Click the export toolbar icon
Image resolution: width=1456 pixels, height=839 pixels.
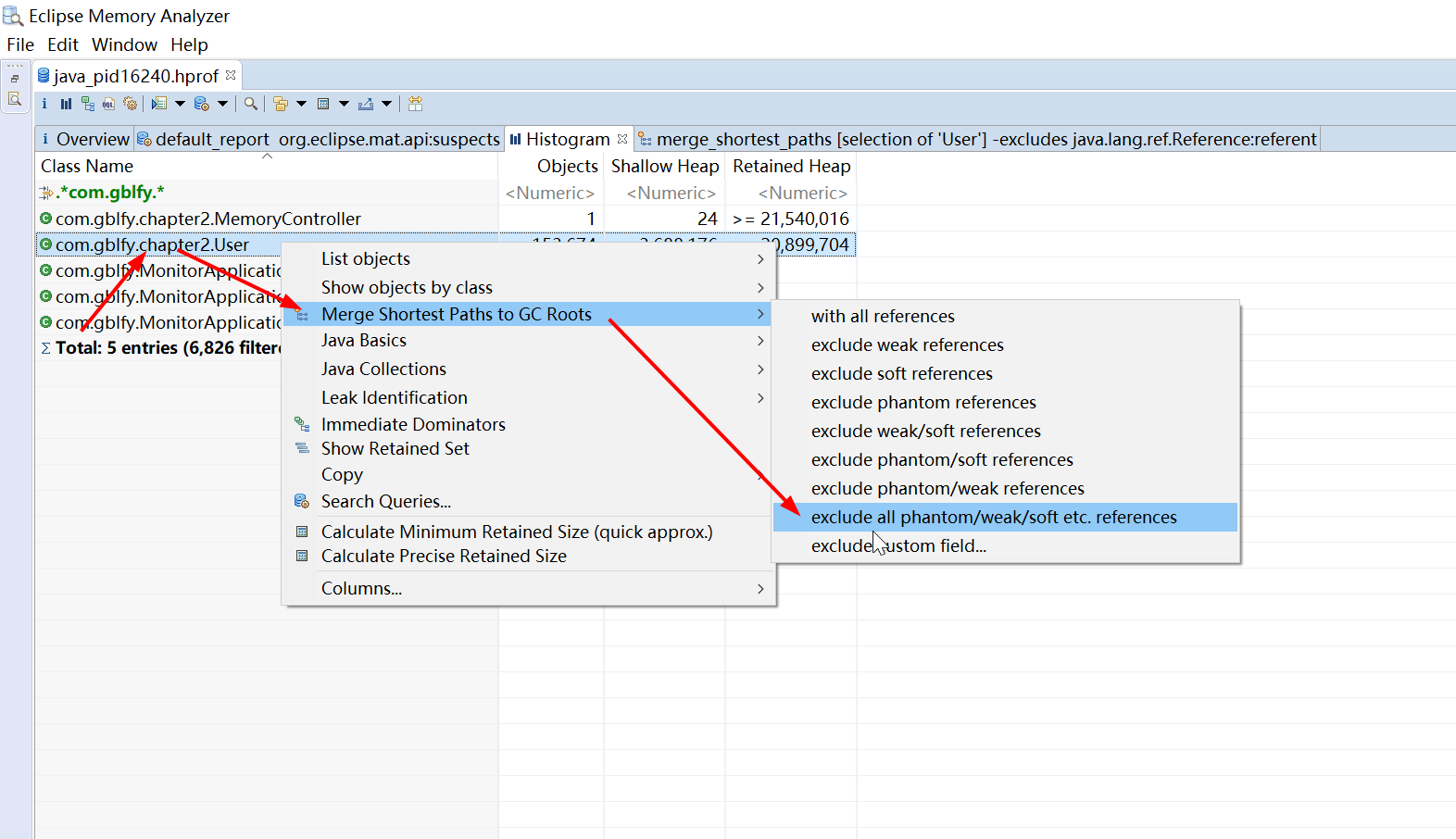pyautogui.click(x=366, y=104)
